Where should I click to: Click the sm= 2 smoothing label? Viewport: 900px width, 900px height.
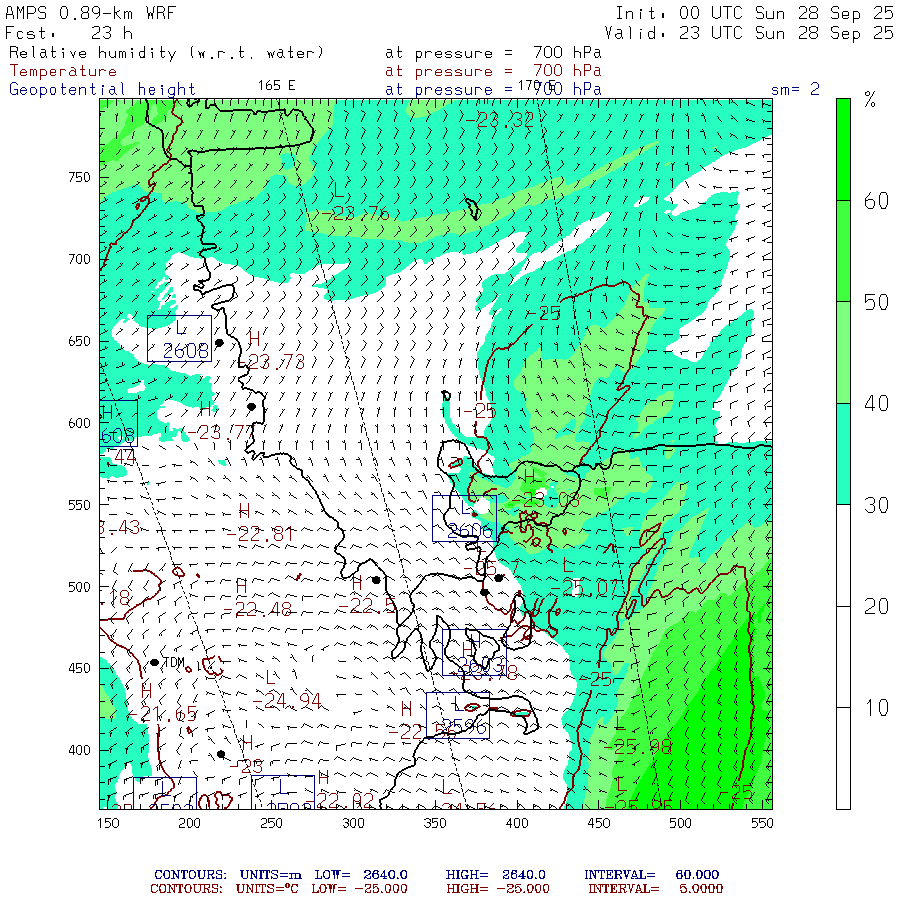[795, 89]
